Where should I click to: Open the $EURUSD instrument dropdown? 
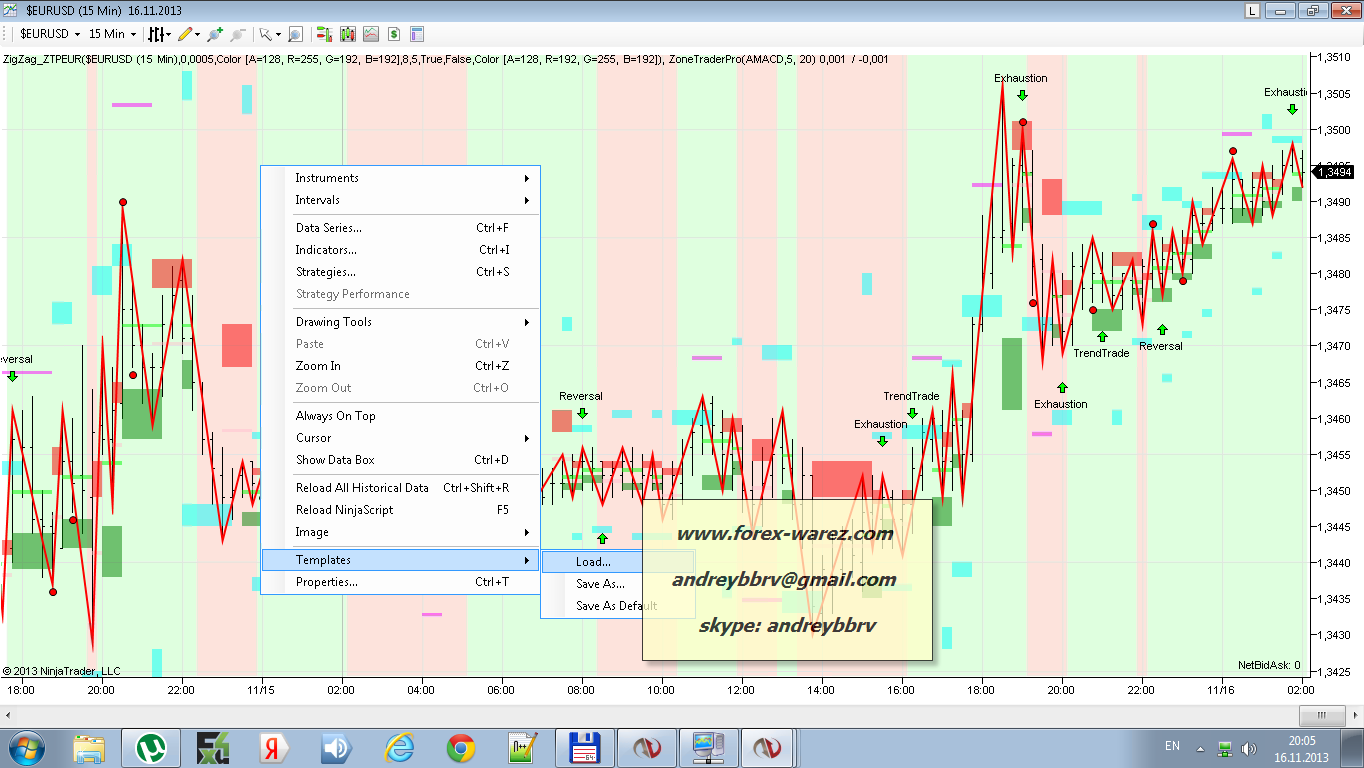(50, 34)
